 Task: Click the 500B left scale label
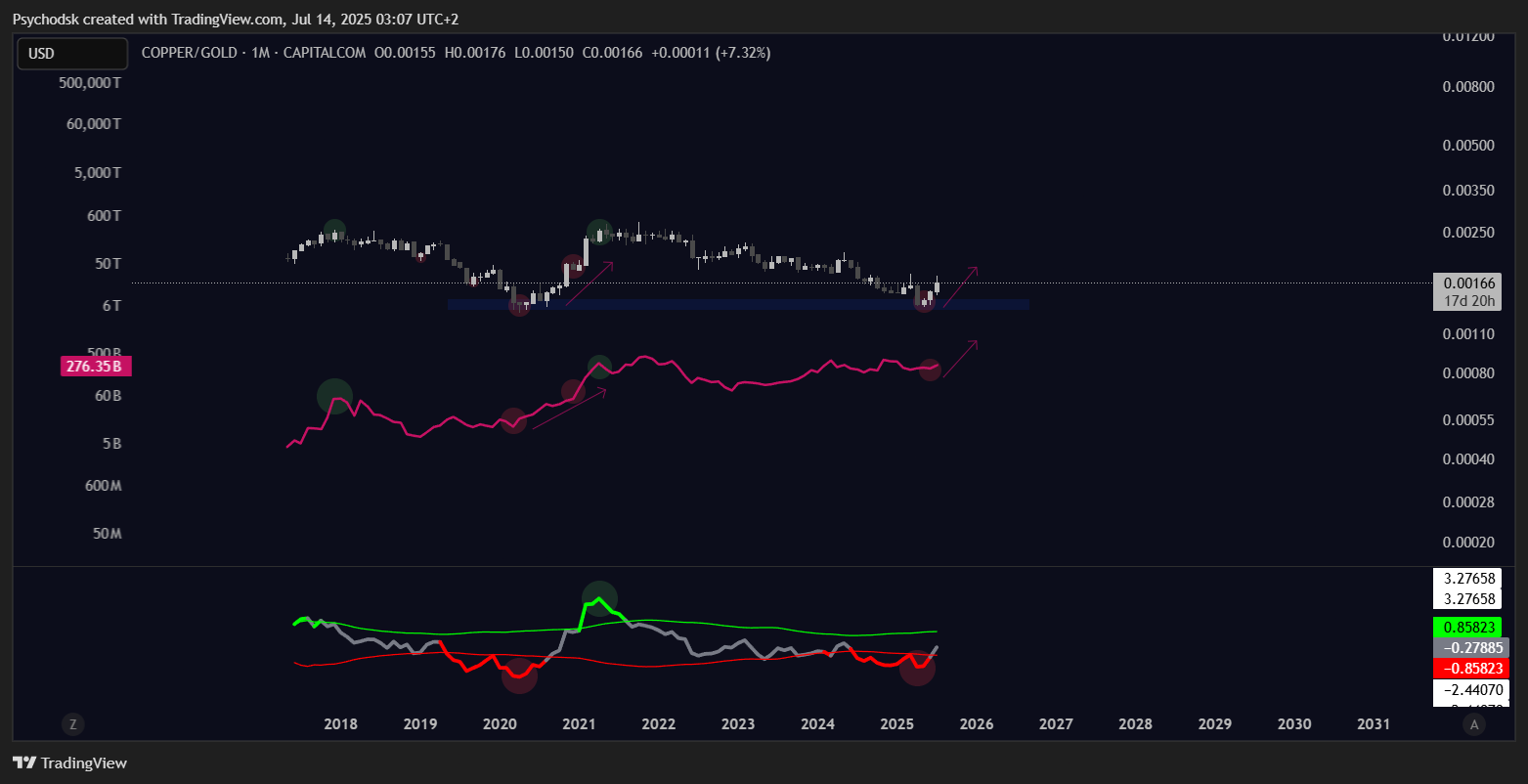[104, 352]
